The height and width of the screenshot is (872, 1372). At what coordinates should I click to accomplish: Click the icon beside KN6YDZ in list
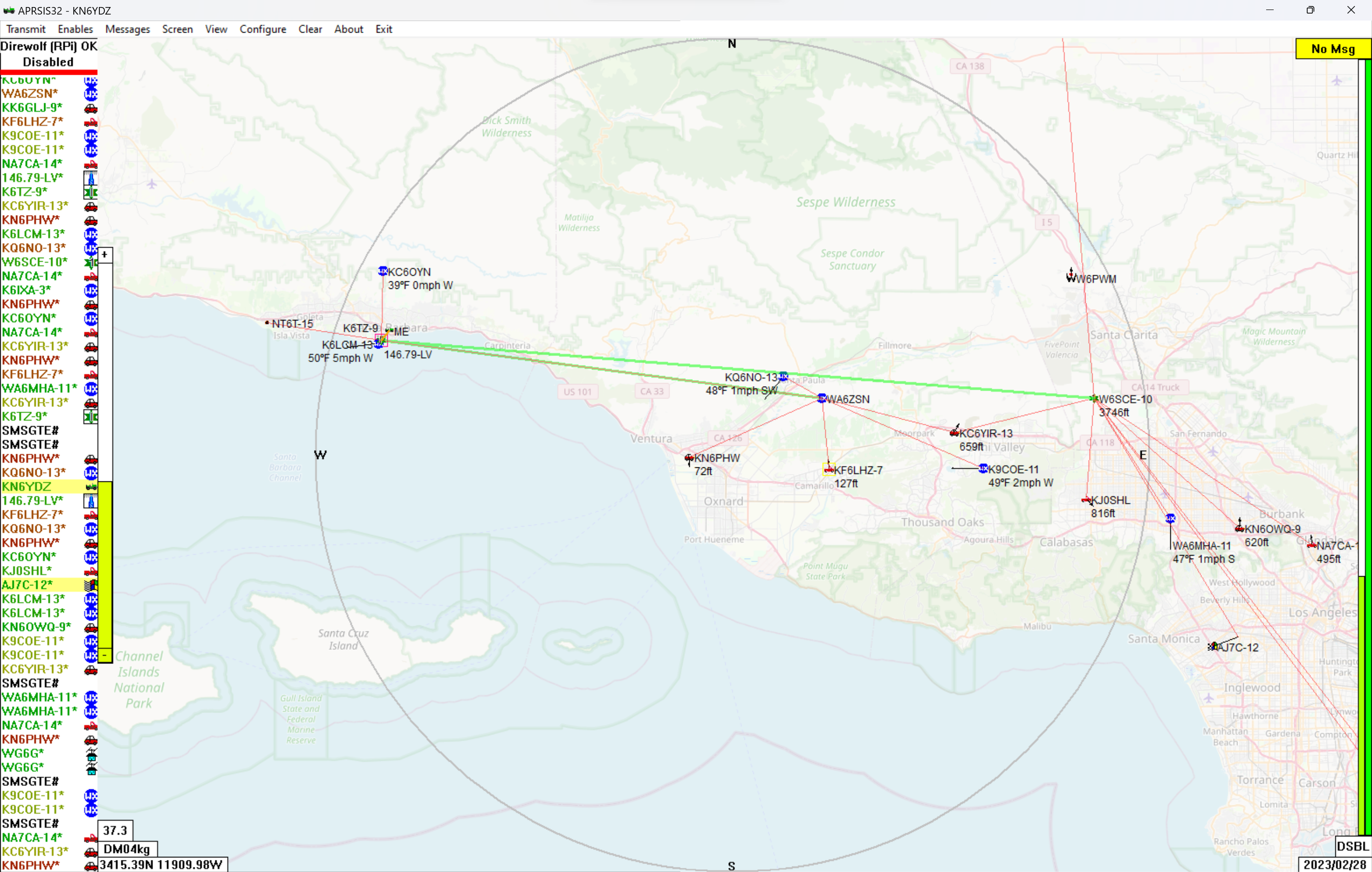[91, 487]
